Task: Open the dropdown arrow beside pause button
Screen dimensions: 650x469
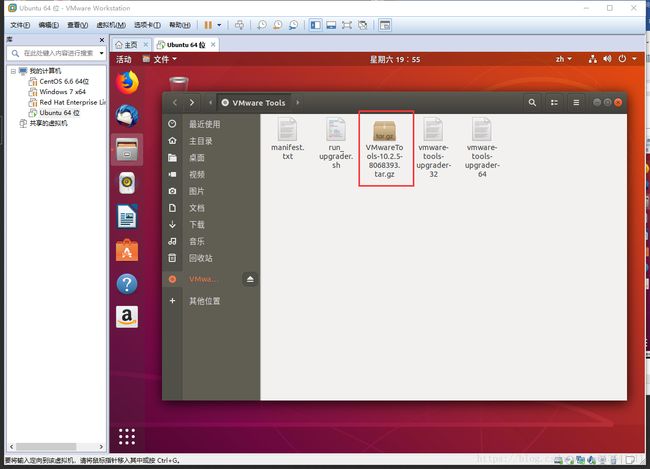Action: 219,25
